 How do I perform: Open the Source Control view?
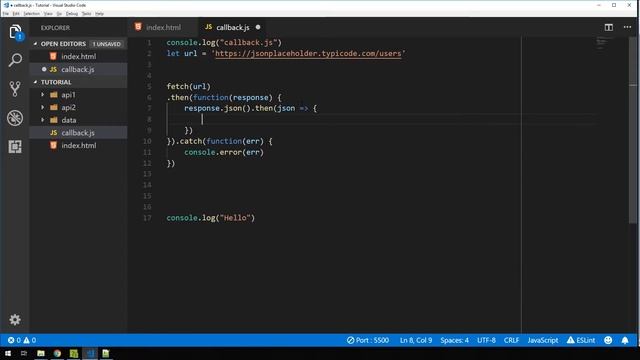[15, 89]
